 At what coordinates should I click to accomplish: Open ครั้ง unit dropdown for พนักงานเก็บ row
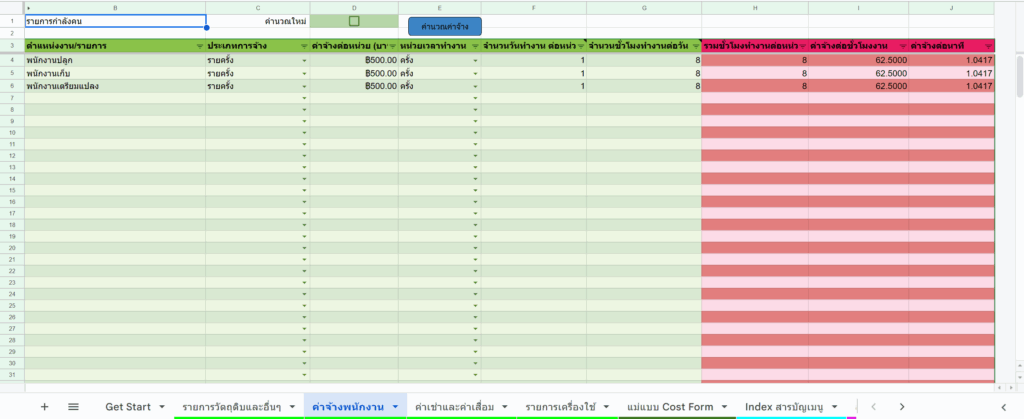click(475, 74)
